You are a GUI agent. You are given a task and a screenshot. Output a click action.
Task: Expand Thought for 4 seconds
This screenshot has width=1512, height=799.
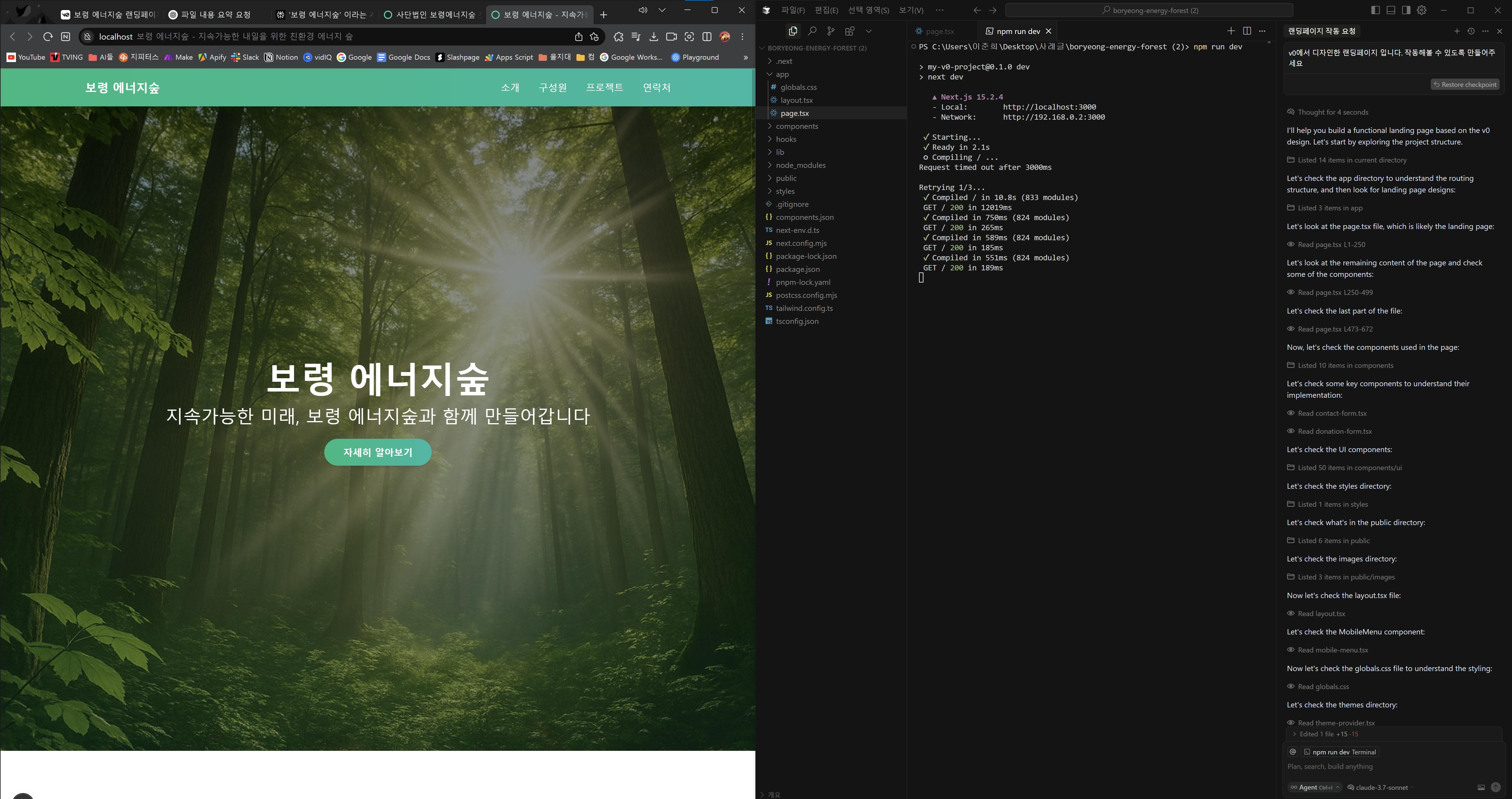(1327, 112)
